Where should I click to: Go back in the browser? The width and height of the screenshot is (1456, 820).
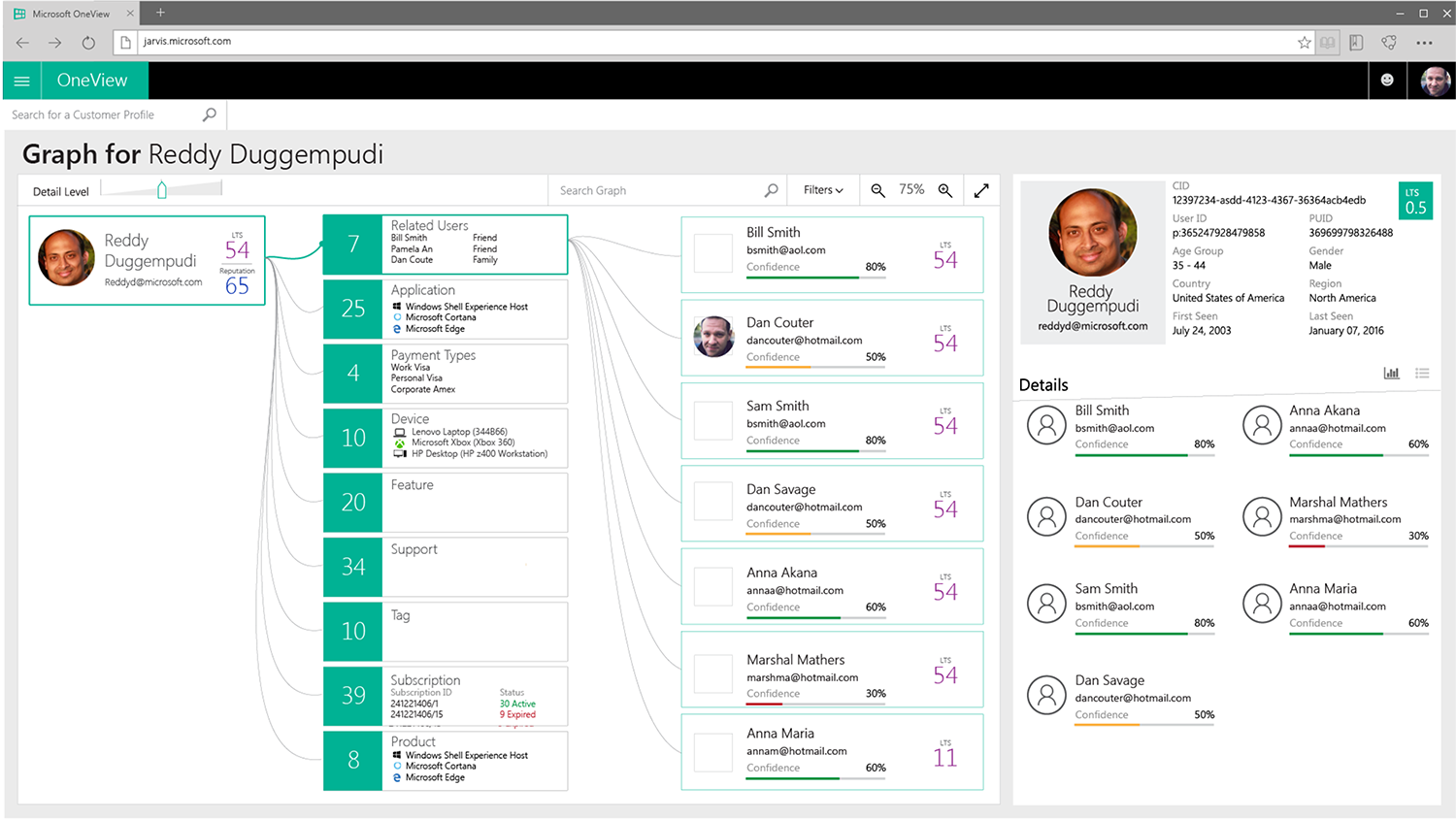click(22, 43)
